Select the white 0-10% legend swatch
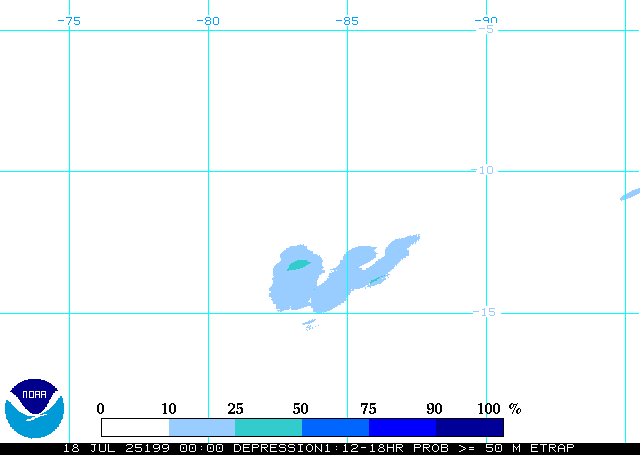Image resolution: width=640 pixels, height=455 pixels. click(x=135, y=427)
